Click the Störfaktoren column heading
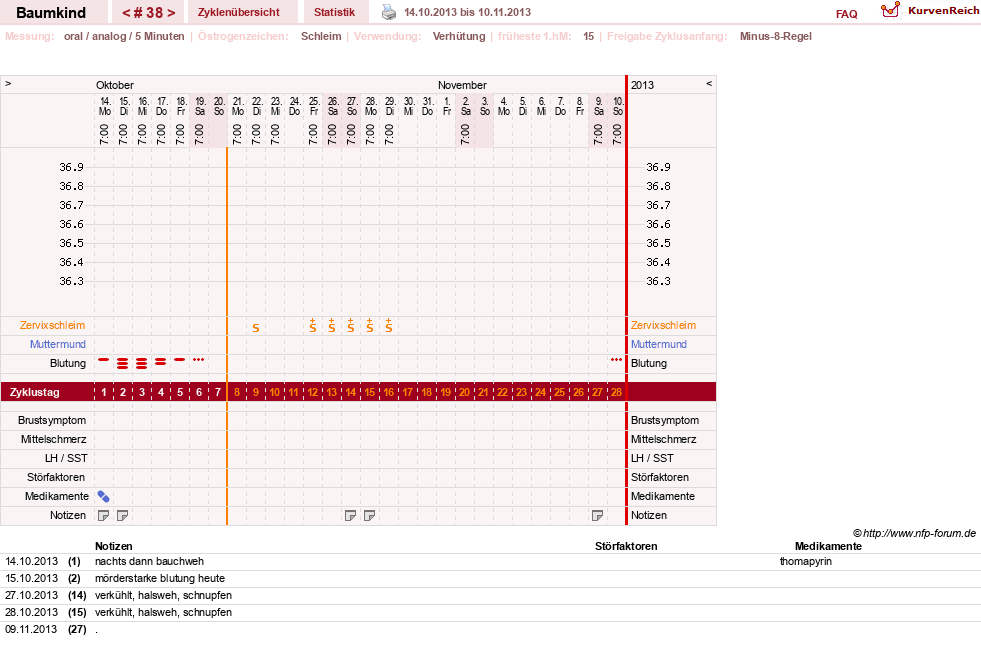Image resolution: width=981 pixels, height=665 pixels. point(626,546)
